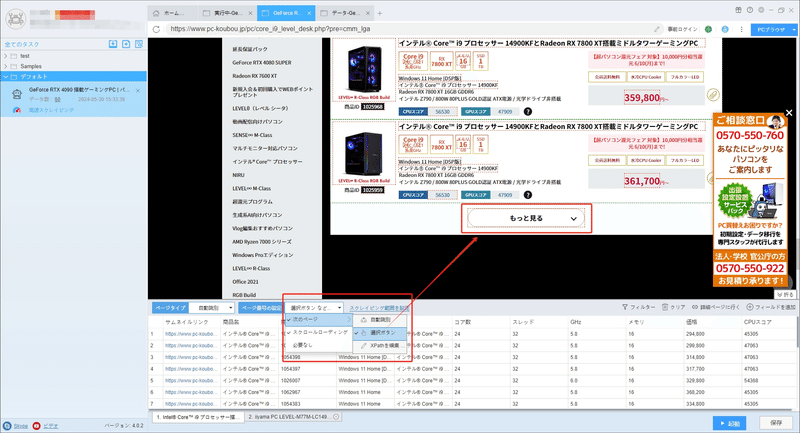Click the 起動 start button

pyautogui.click(x=730, y=423)
